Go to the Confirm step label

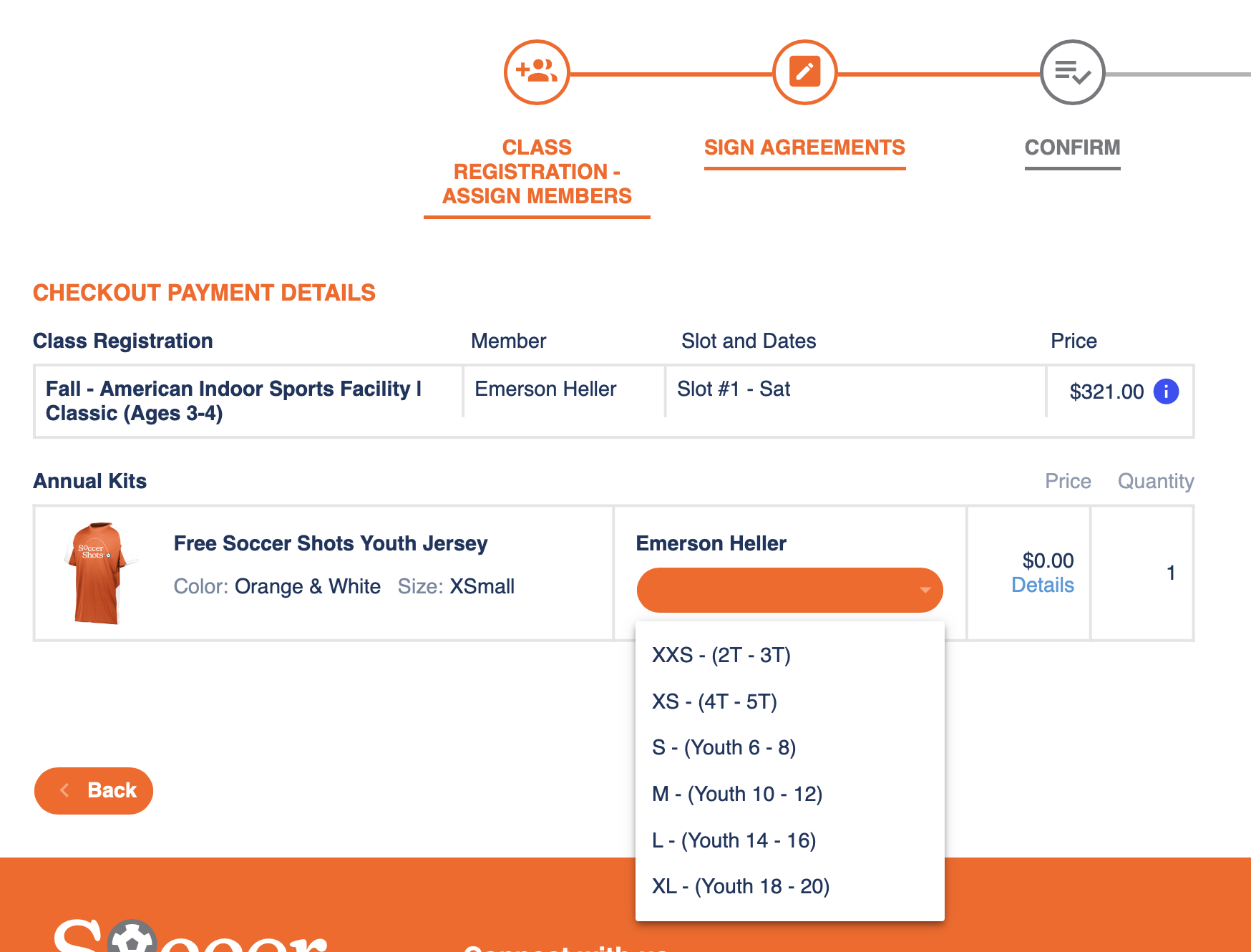coord(1072,147)
